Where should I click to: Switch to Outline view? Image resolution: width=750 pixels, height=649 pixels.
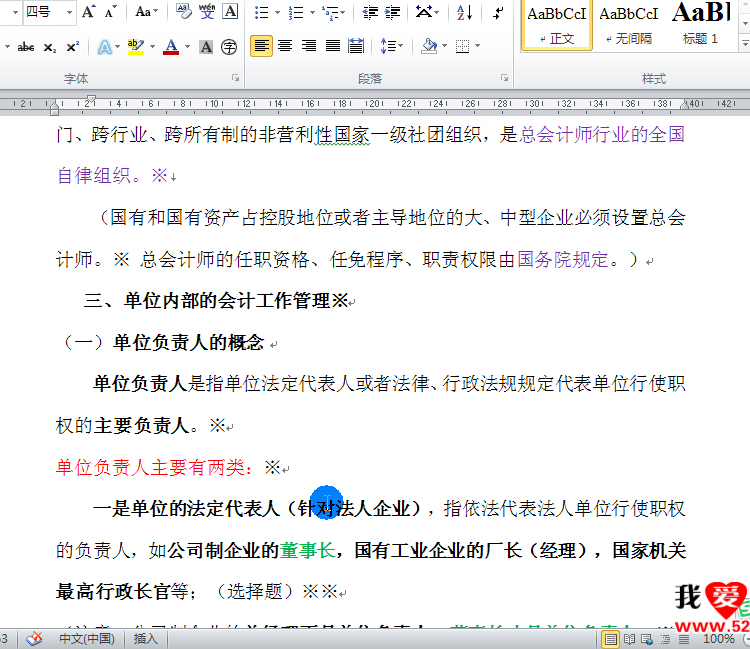(665, 639)
